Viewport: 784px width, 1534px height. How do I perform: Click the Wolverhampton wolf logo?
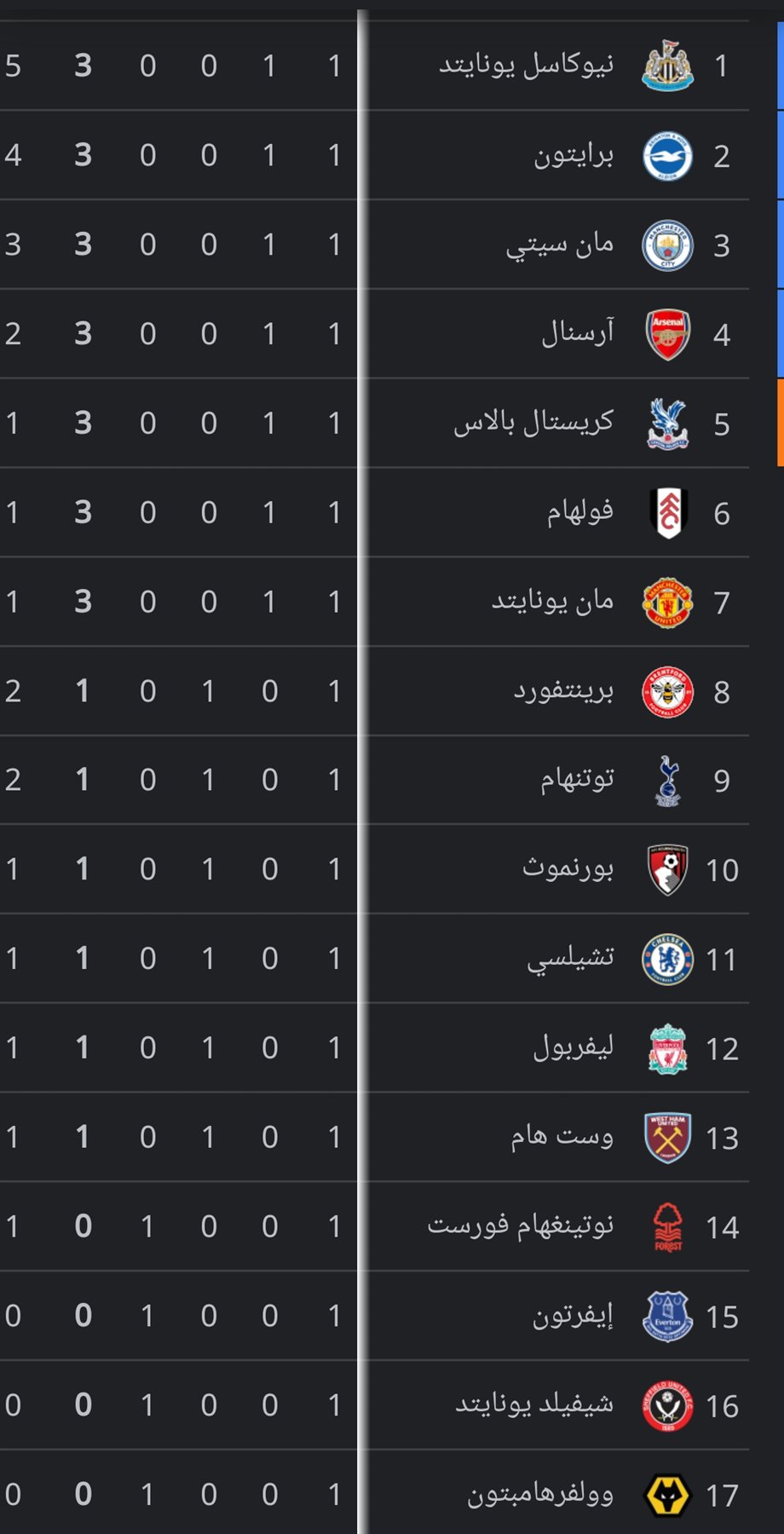(667, 1496)
